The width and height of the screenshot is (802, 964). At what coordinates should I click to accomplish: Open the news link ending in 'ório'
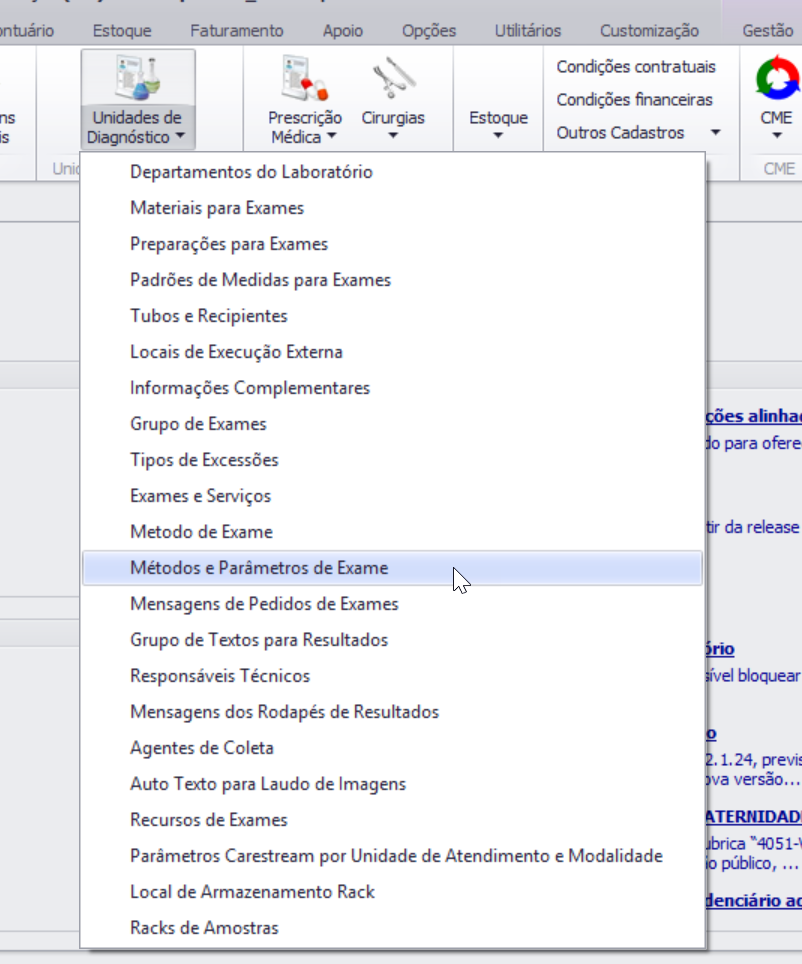coord(720,649)
